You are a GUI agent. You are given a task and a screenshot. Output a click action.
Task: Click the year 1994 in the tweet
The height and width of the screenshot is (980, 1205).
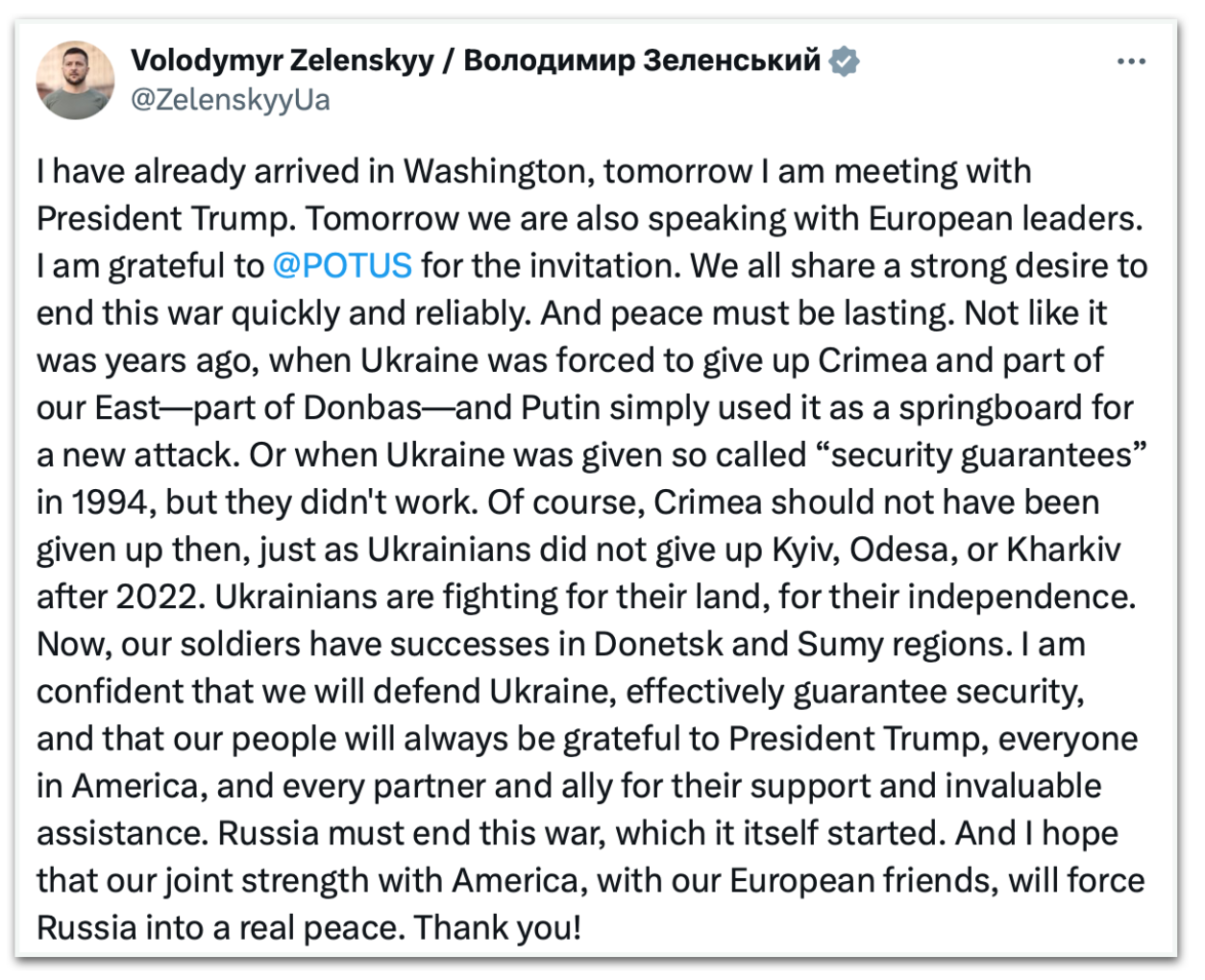coord(108,502)
